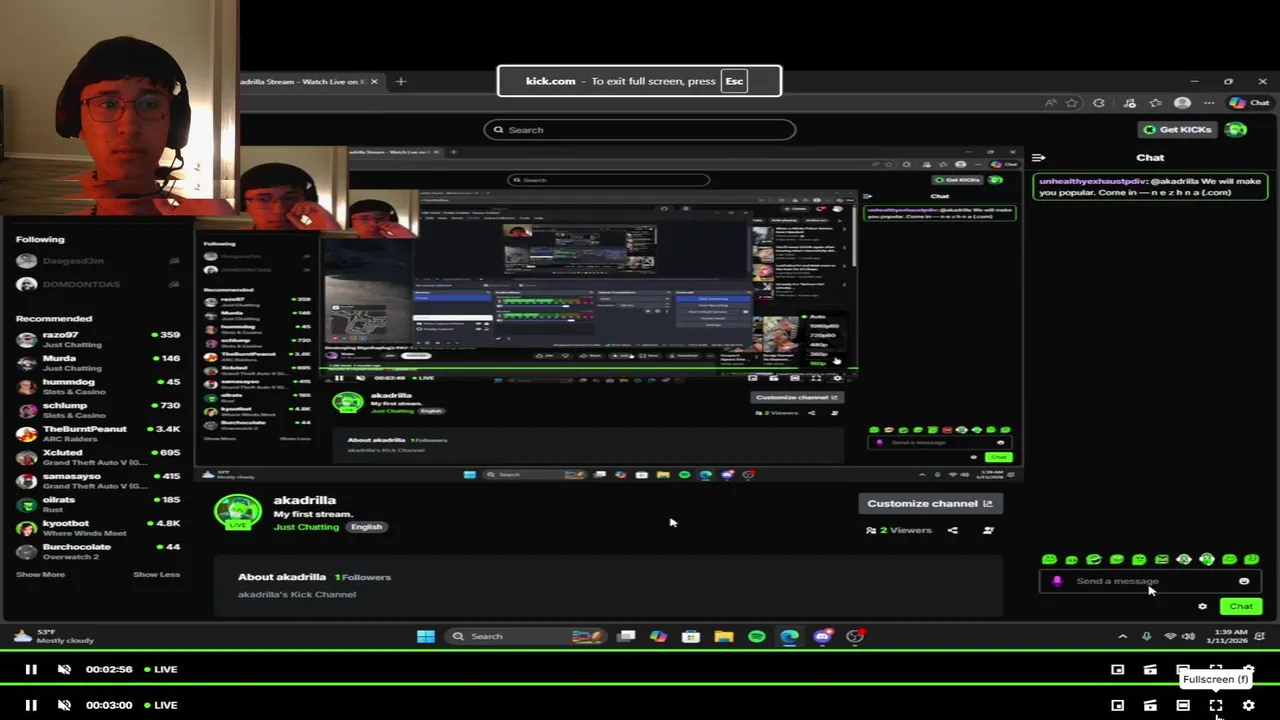
Task: Open followed channel DOMDONTDAS
Action: pos(98,284)
